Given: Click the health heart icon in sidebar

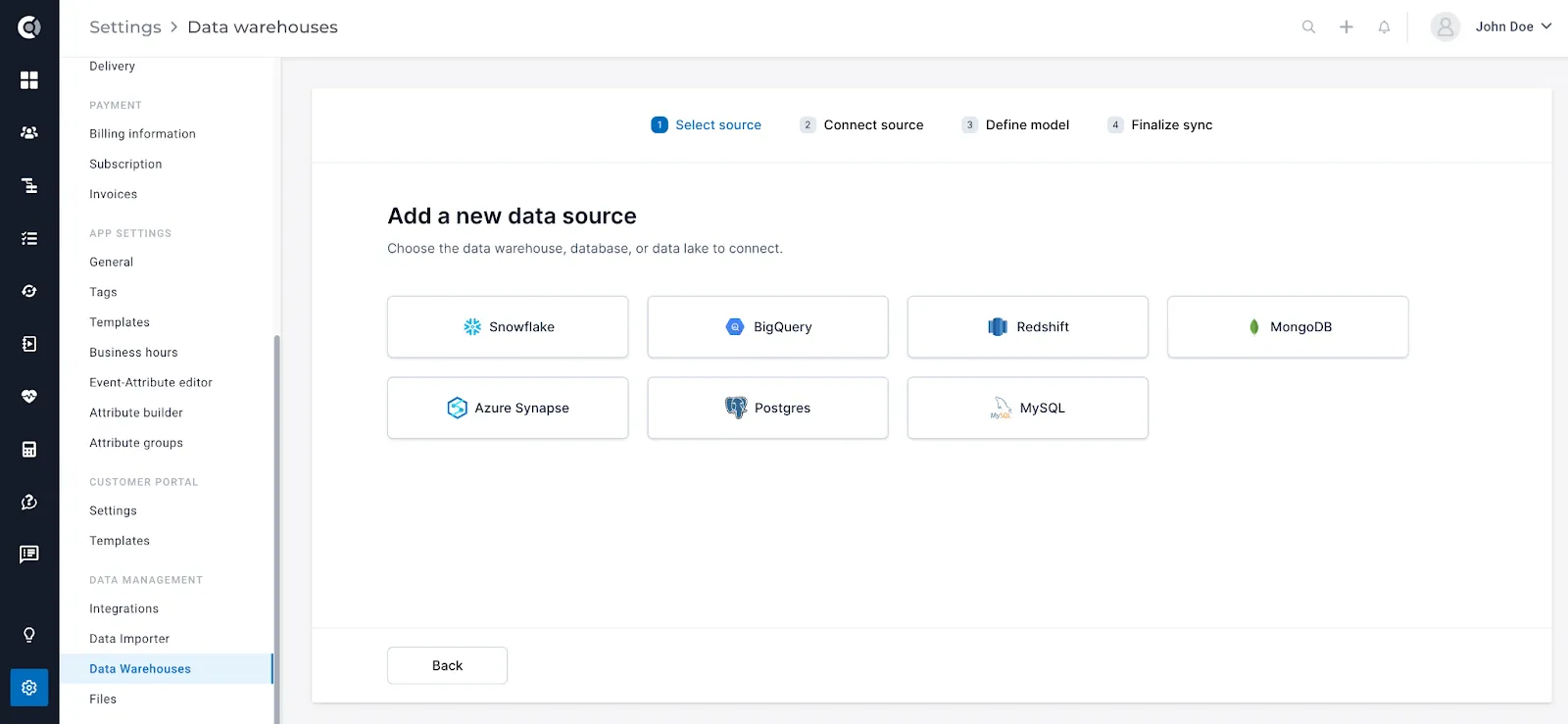Looking at the screenshot, I should [29, 396].
